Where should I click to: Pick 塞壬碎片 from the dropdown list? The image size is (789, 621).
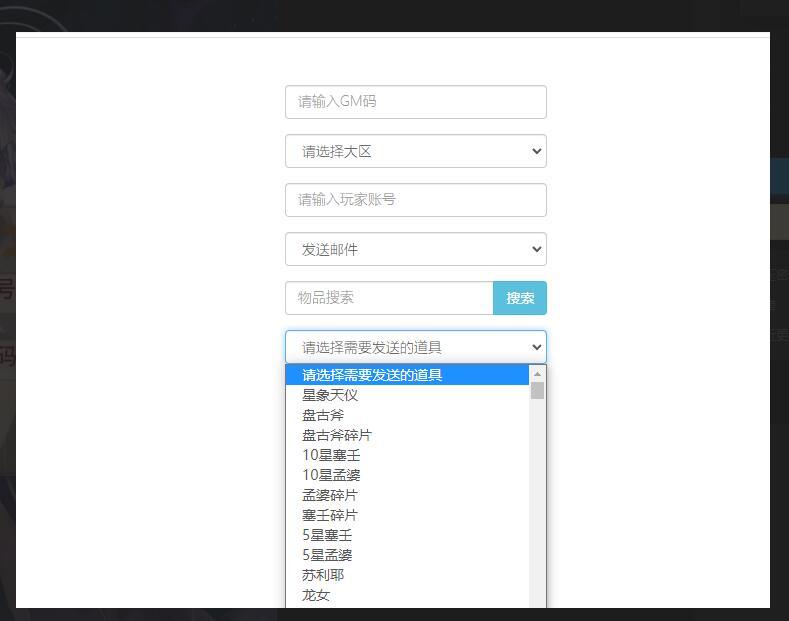330,515
